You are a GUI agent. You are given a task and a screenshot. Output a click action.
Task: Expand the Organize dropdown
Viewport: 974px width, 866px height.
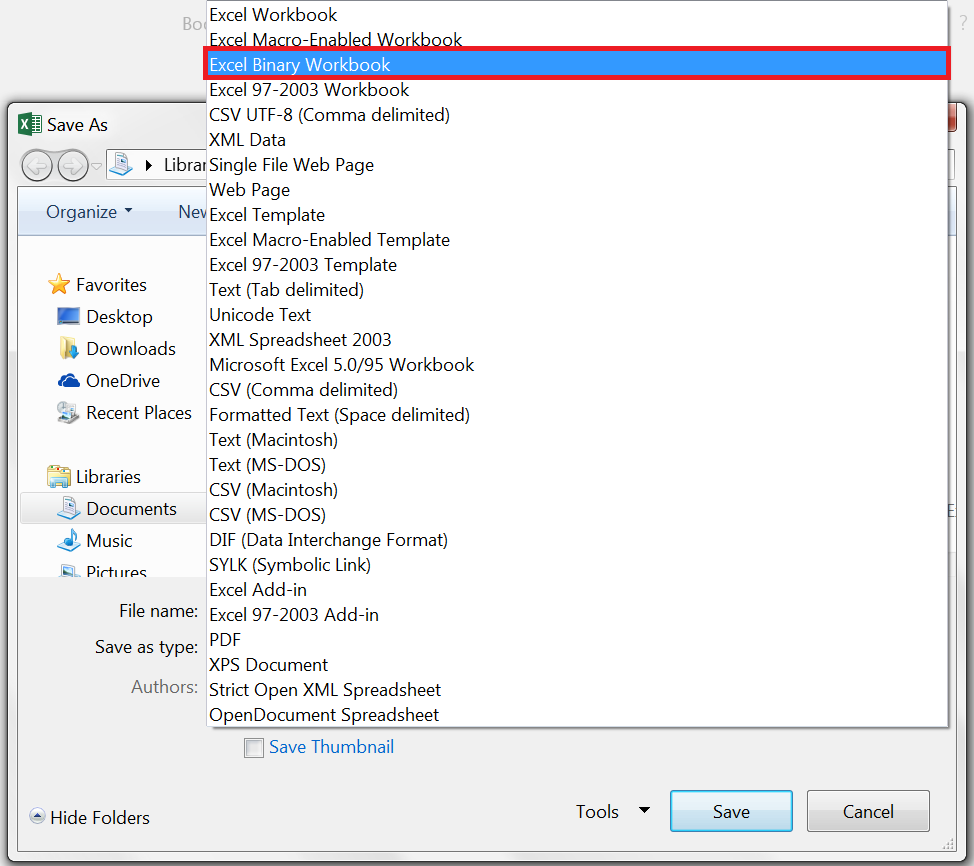coord(88,212)
